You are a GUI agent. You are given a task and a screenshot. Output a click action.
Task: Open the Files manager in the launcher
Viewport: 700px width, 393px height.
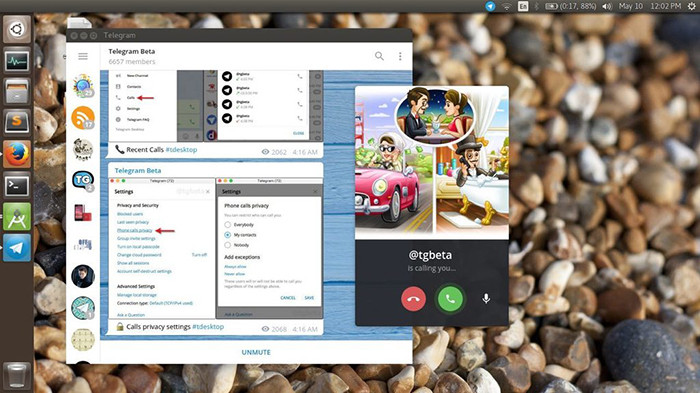pyautogui.click(x=17, y=92)
